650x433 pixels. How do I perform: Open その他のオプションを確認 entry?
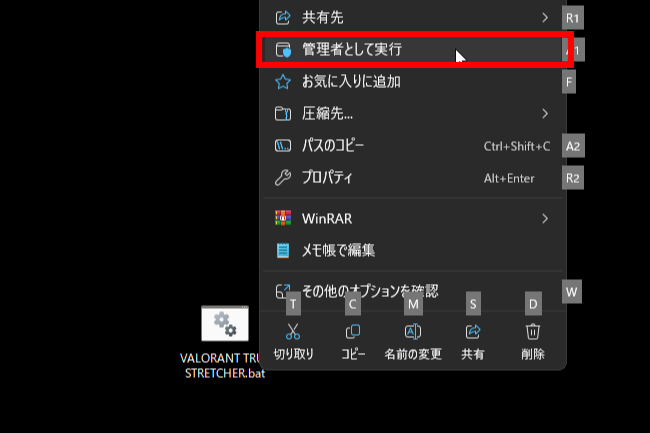412,291
